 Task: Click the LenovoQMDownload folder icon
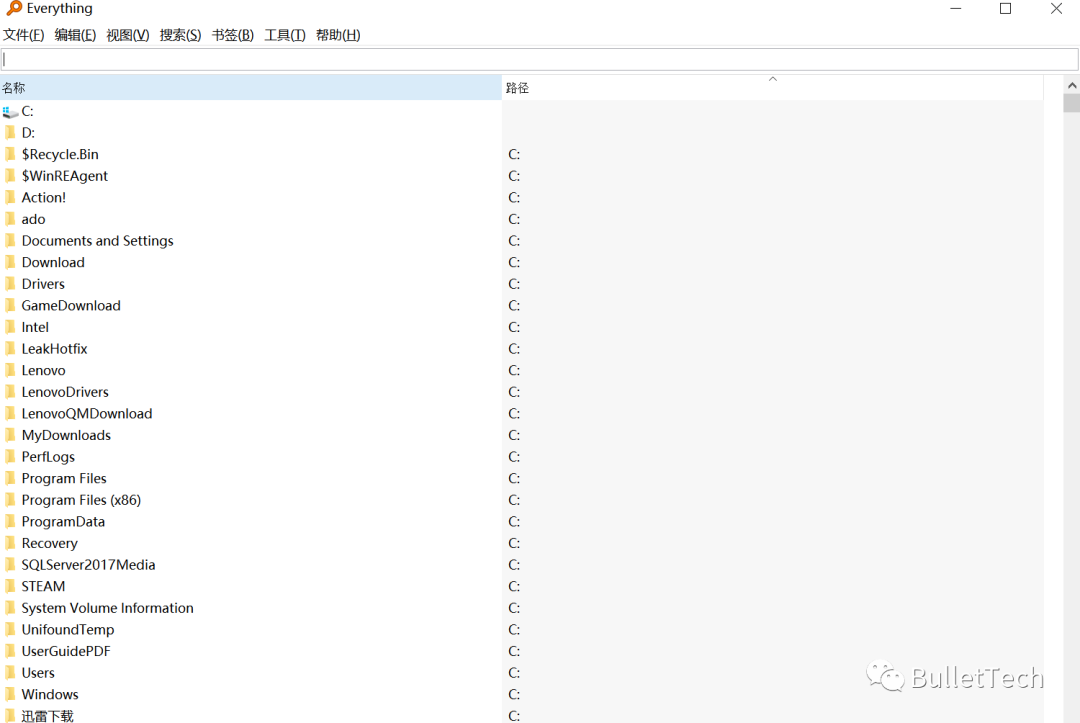[x=10, y=413]
